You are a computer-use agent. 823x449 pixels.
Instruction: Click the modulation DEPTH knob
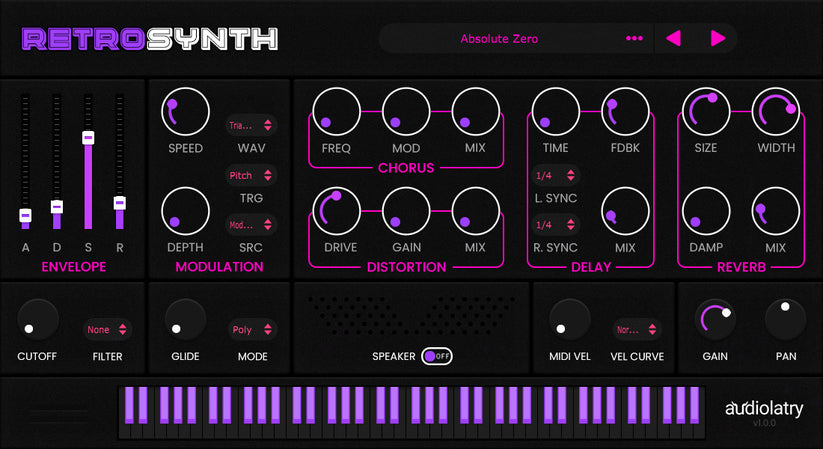185,211
